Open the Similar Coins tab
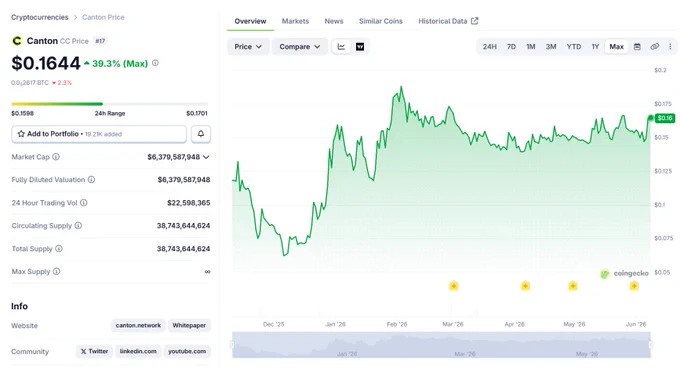 [x=381, y=21]
